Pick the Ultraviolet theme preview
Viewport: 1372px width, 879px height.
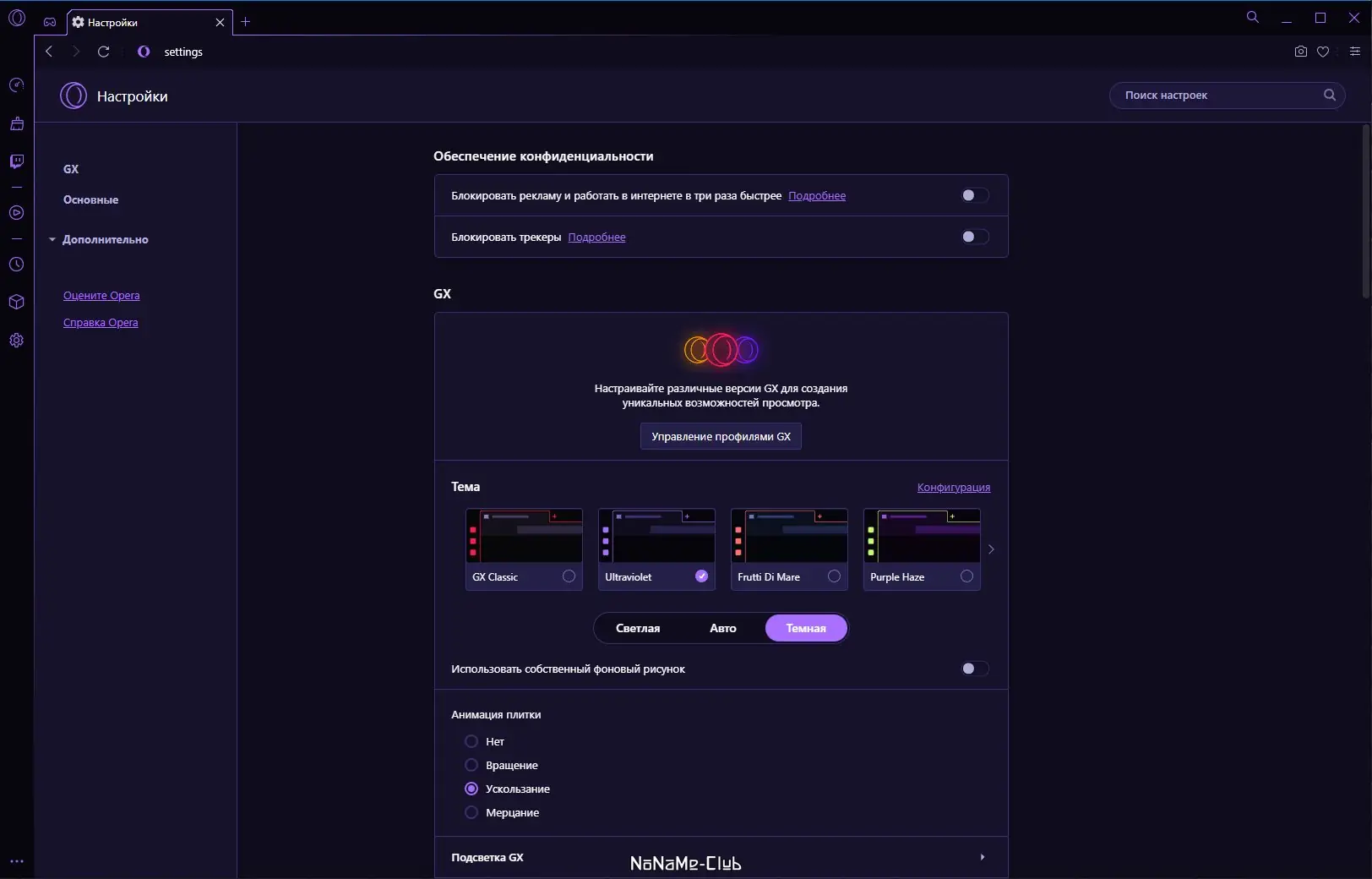coord(656,536)
